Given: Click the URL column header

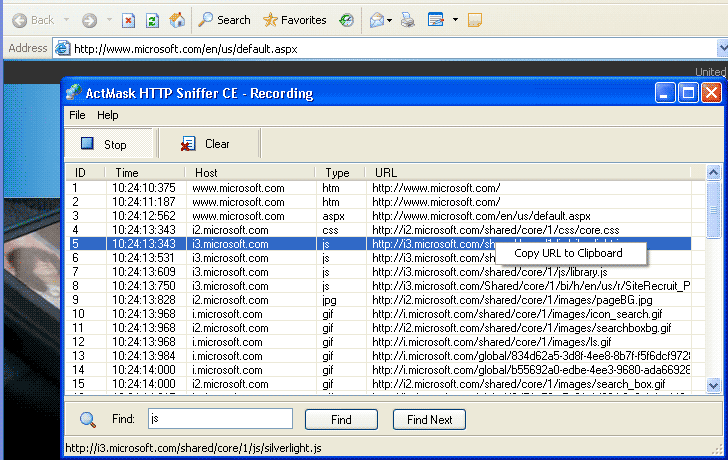Looking at the screenshot, I should tap(528, 173).
